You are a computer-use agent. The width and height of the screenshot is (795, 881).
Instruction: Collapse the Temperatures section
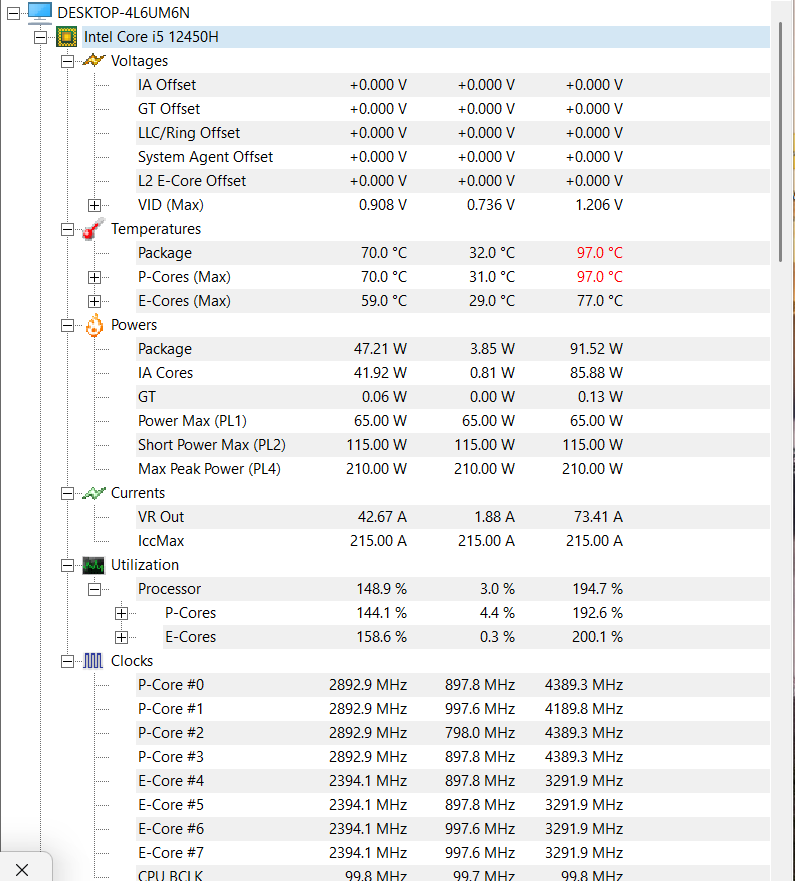coord(67,229)
